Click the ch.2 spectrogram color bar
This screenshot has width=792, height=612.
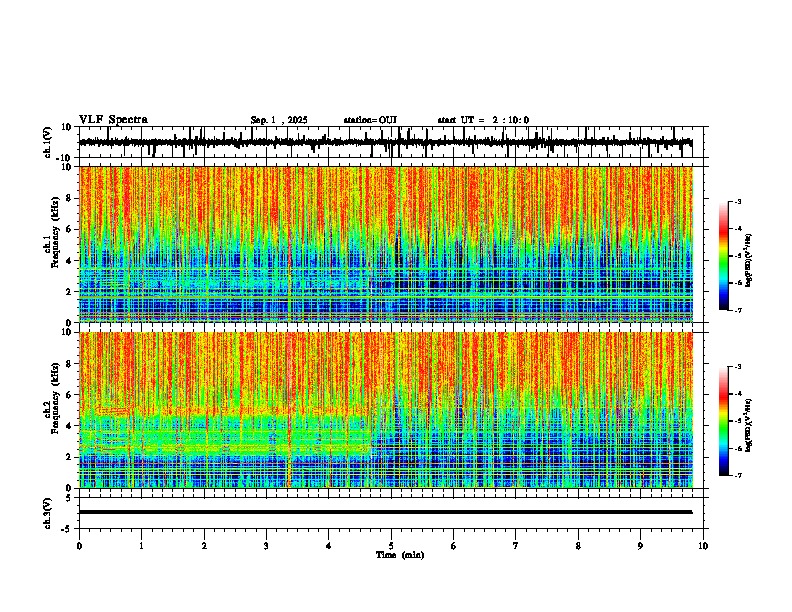[x=724, y=421]
